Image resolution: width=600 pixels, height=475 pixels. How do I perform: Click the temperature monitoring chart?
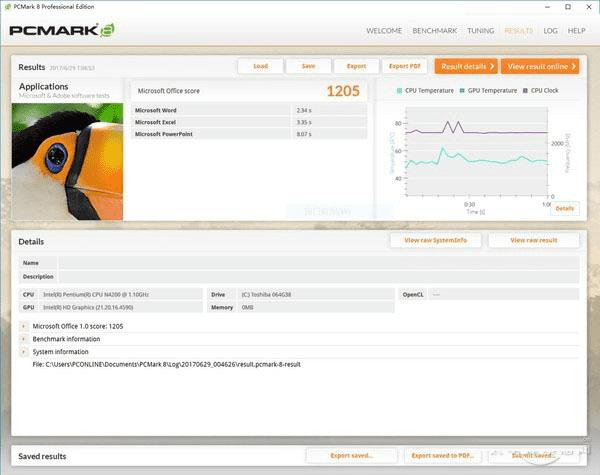click(477, 152)
